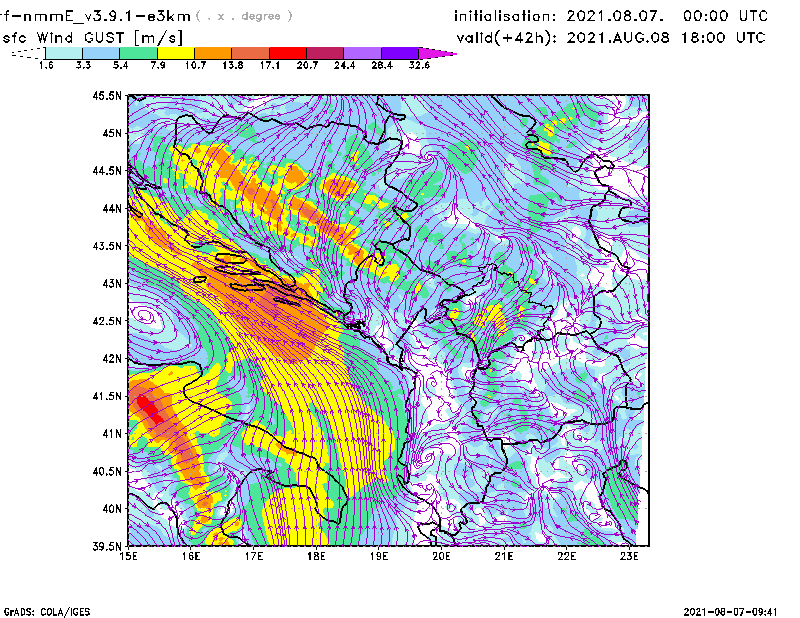800x618 pixels.
Task: Click the 43.5N latitude axis label
Action: tap(107, 246)
